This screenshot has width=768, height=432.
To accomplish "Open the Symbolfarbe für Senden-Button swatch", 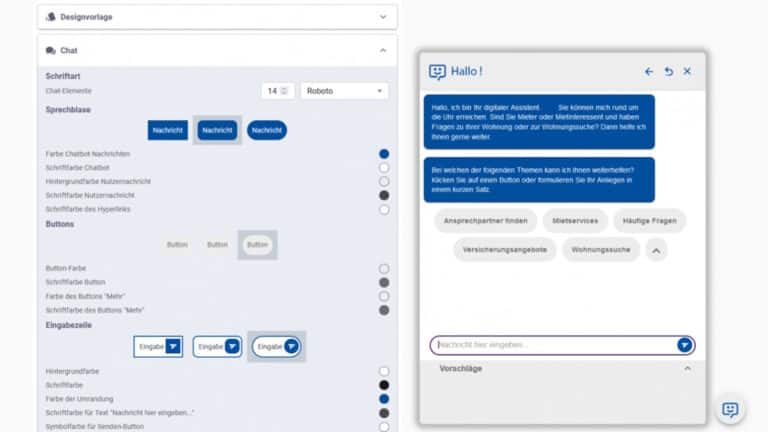I will (384, 427).
